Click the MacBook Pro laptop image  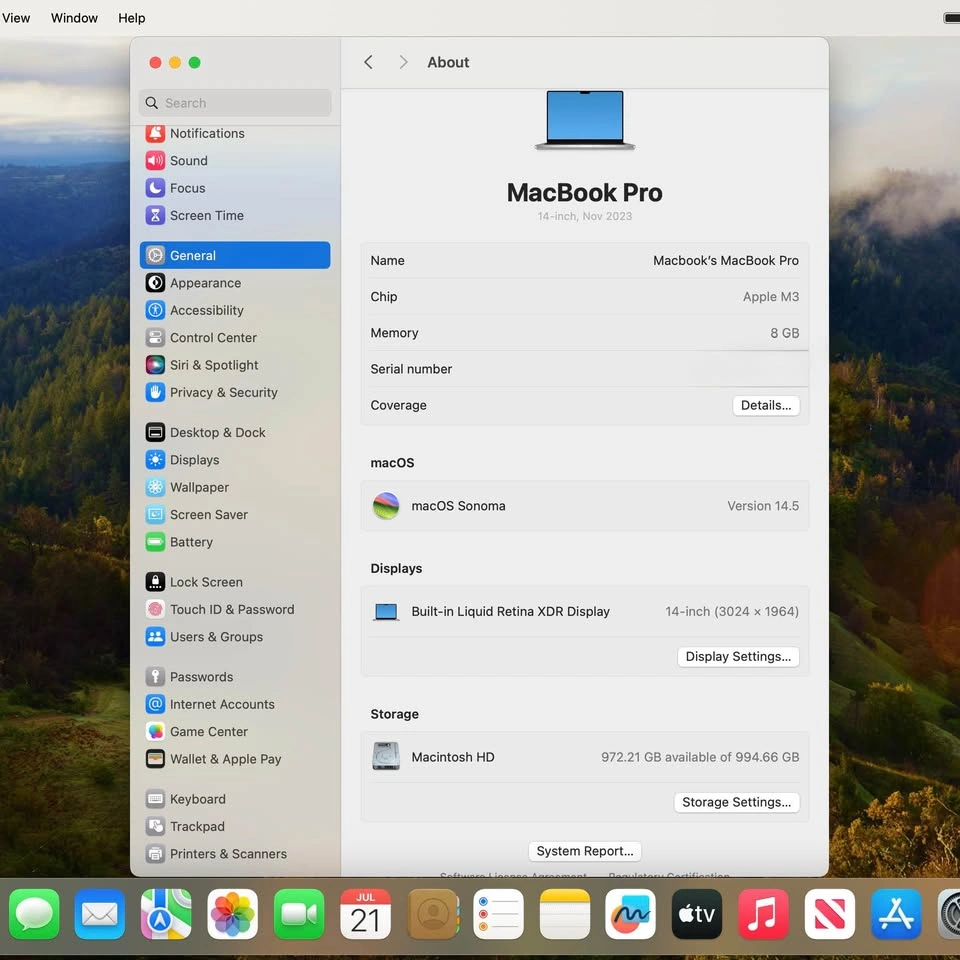[x=585, y=120]
